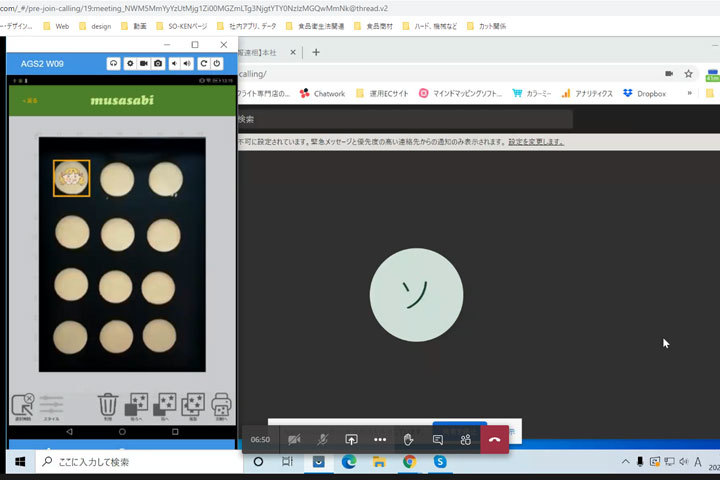
Task: Open more actions ellipsis in call bar
Action: [x=380, y=440]
